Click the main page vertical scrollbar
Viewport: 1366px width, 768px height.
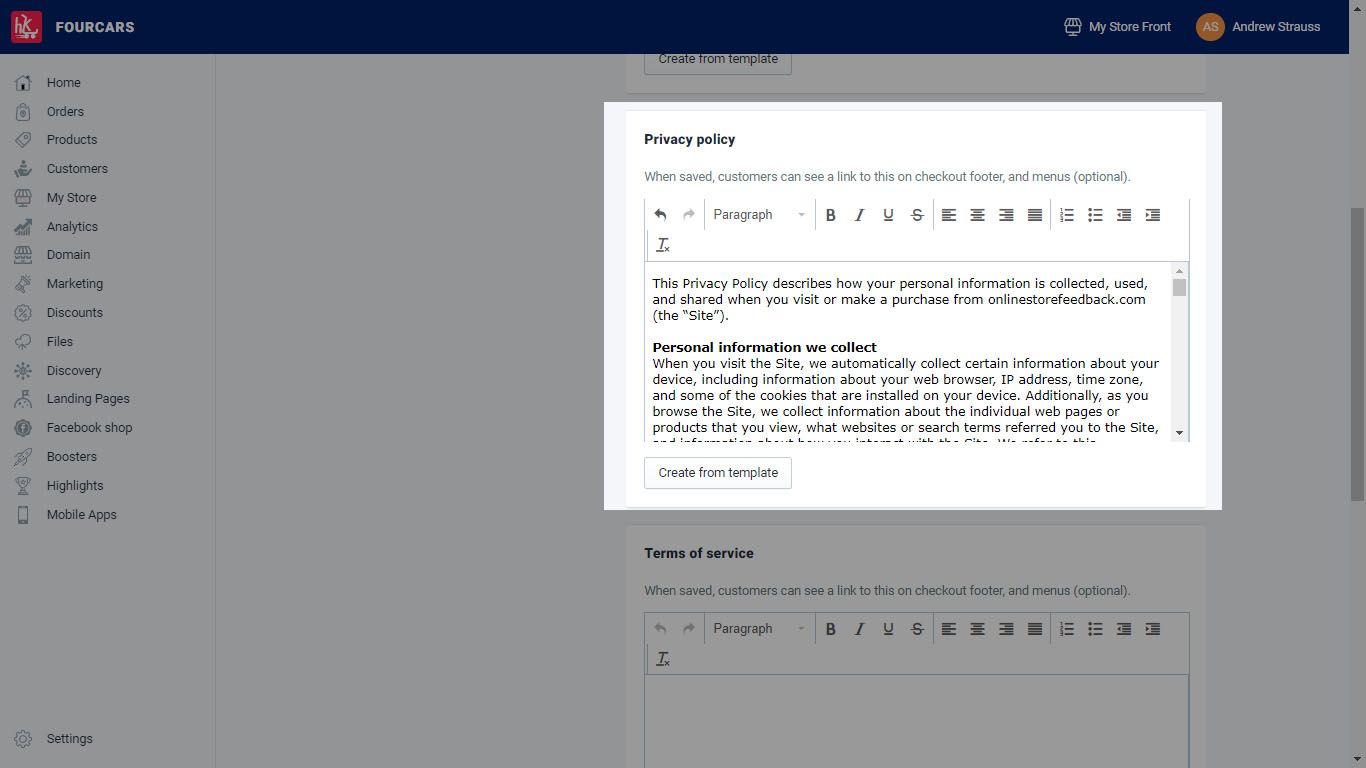pyautogui.click(x=1357, y=354)
